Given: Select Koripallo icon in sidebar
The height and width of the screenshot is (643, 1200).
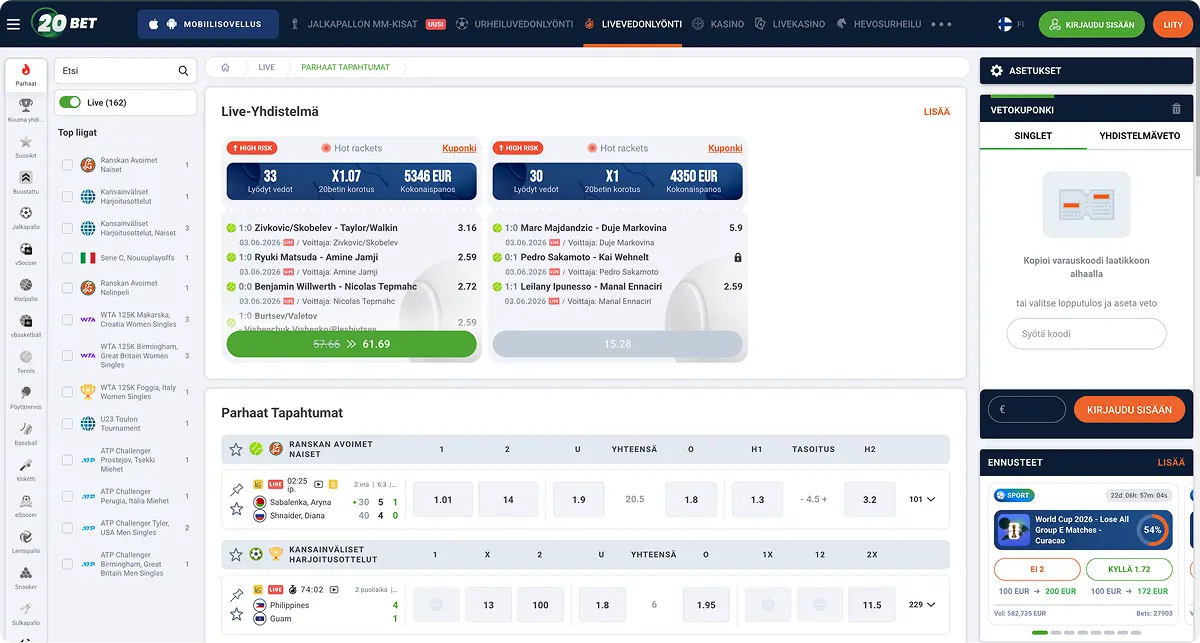Looking at the screenshot, I should (x=26, y=291).
